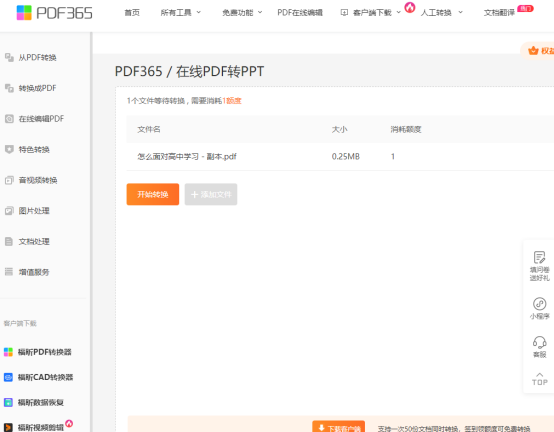Click the flame hot badge on navigation
The image size is (554, 432).
pyautogui.click(x=410, y=7)
